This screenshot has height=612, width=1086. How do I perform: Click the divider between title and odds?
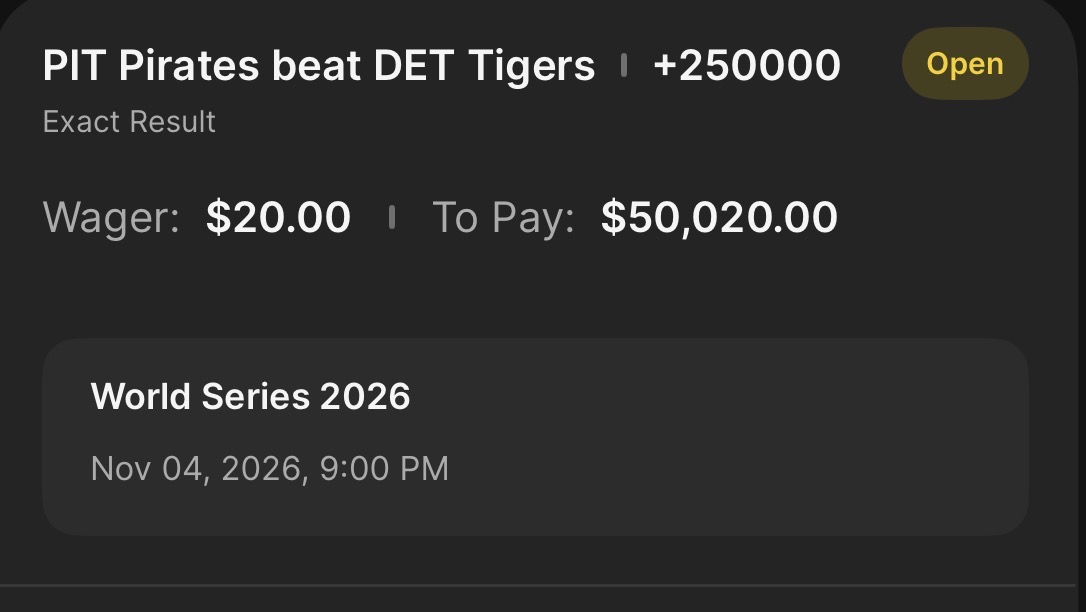[624, 66]
